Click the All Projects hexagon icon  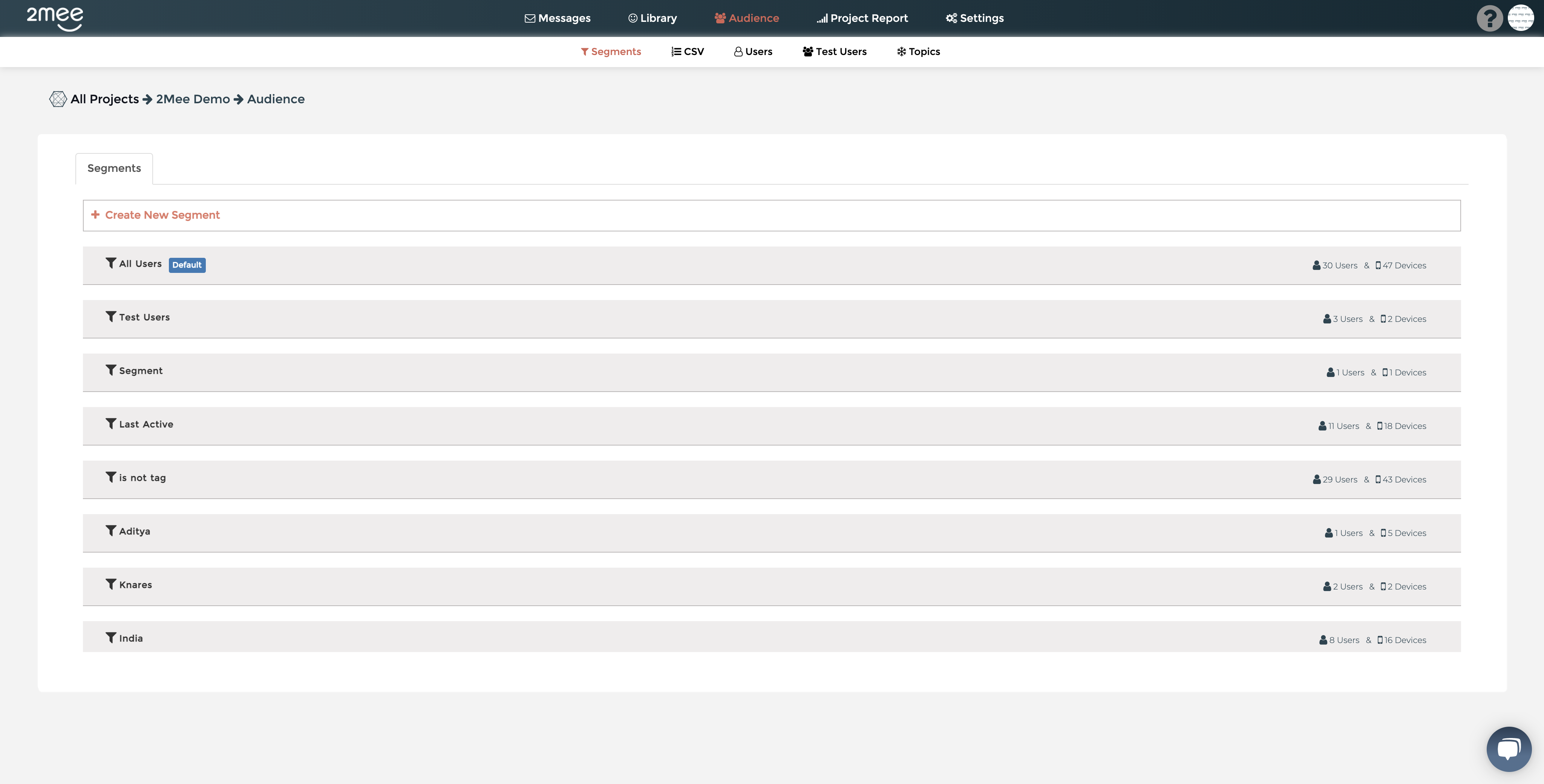[x=58, y=99]
